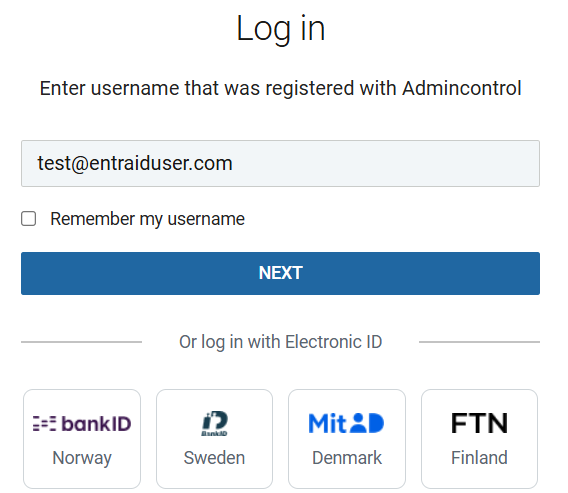Click on the test@entraiduser.com text
This screenshot has height=493, width=568.
coord(135,163)
